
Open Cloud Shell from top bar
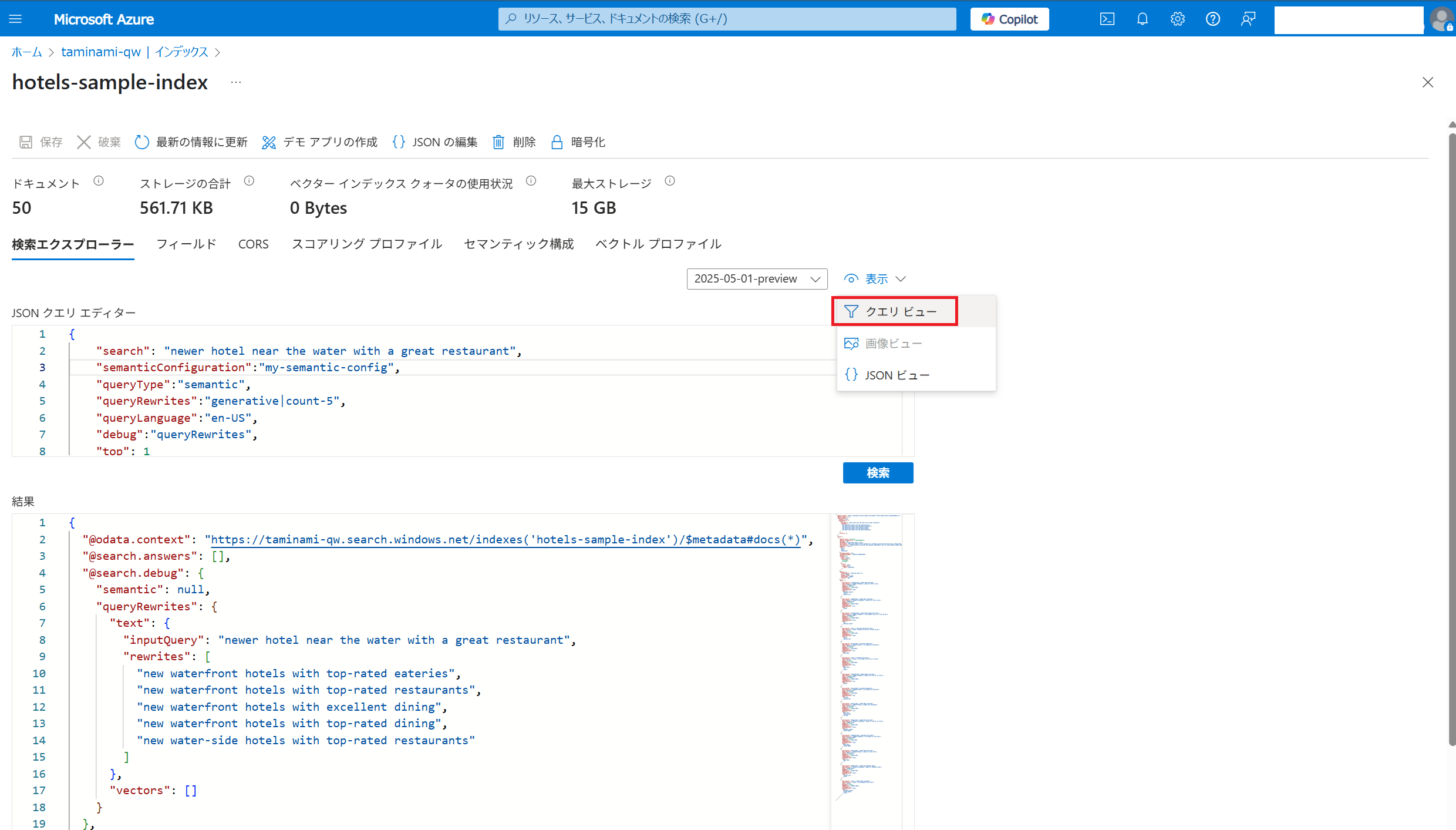click(1107, 19)
